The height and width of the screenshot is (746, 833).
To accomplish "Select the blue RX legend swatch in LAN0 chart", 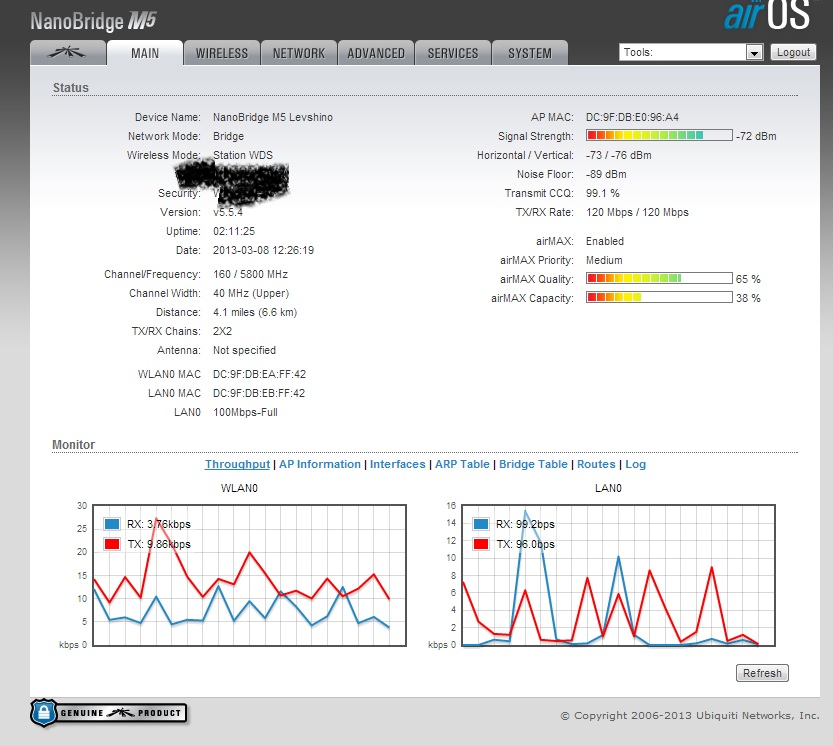I will click(481, 524).
